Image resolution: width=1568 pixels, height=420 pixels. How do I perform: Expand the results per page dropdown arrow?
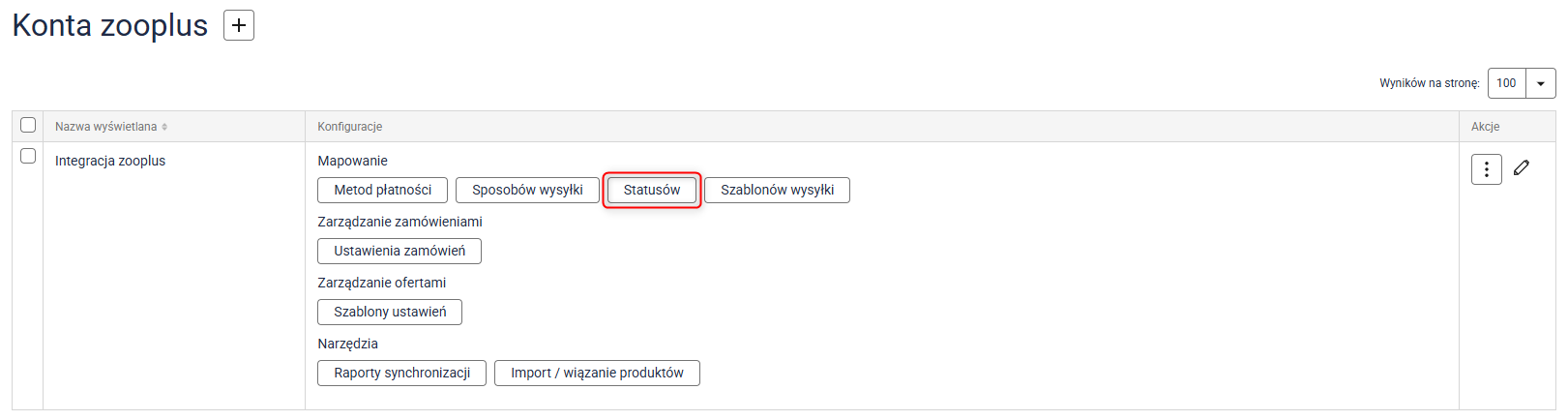(1540, 83)
